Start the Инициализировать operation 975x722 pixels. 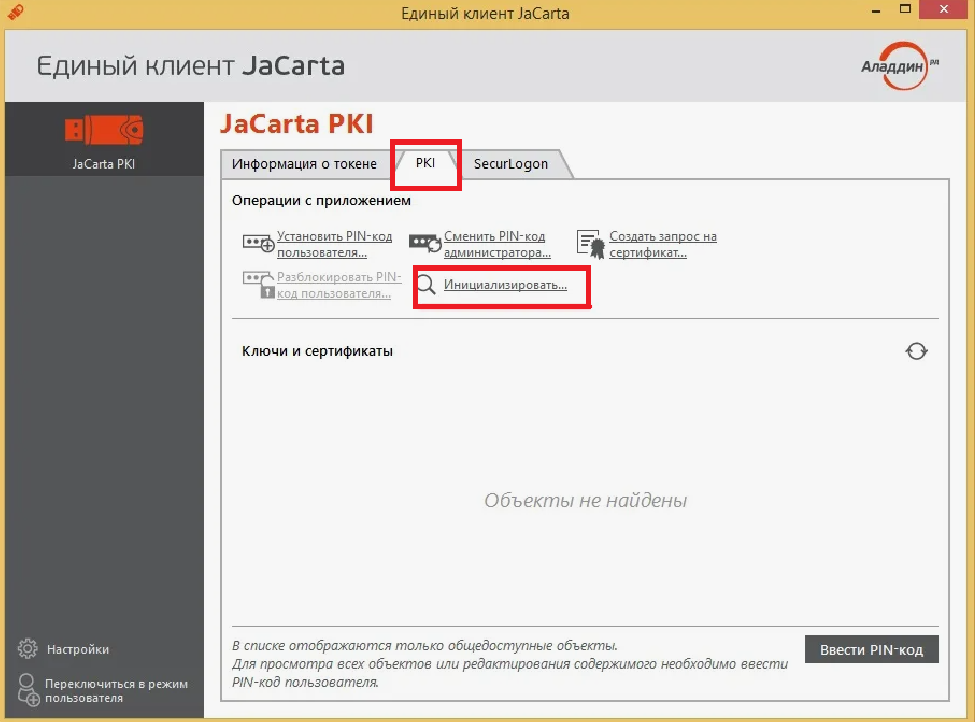pos(505,285)
